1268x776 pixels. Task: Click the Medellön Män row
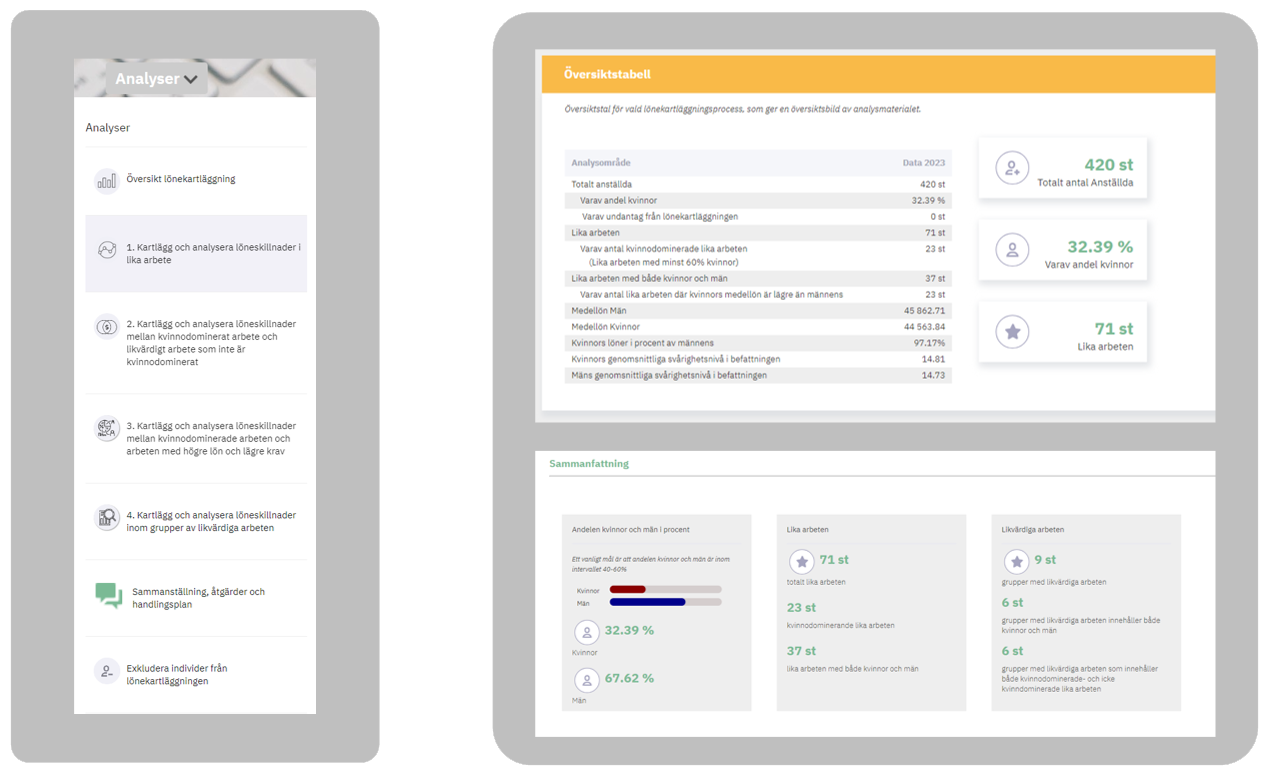(758, 311)
